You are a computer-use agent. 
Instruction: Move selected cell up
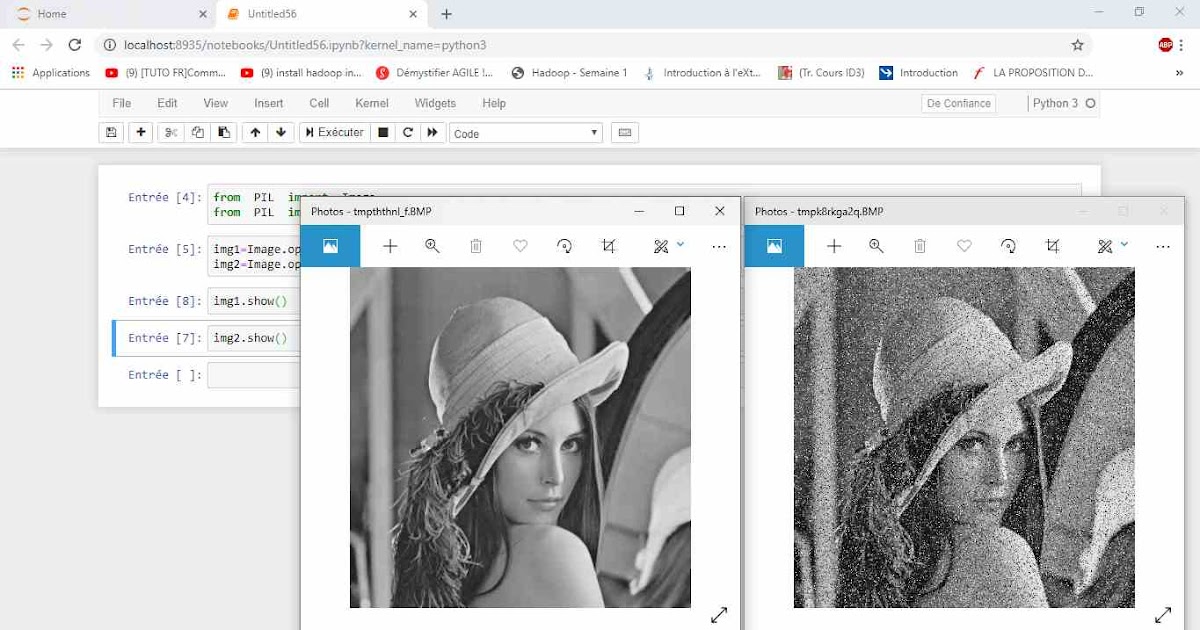coord(255,133)
